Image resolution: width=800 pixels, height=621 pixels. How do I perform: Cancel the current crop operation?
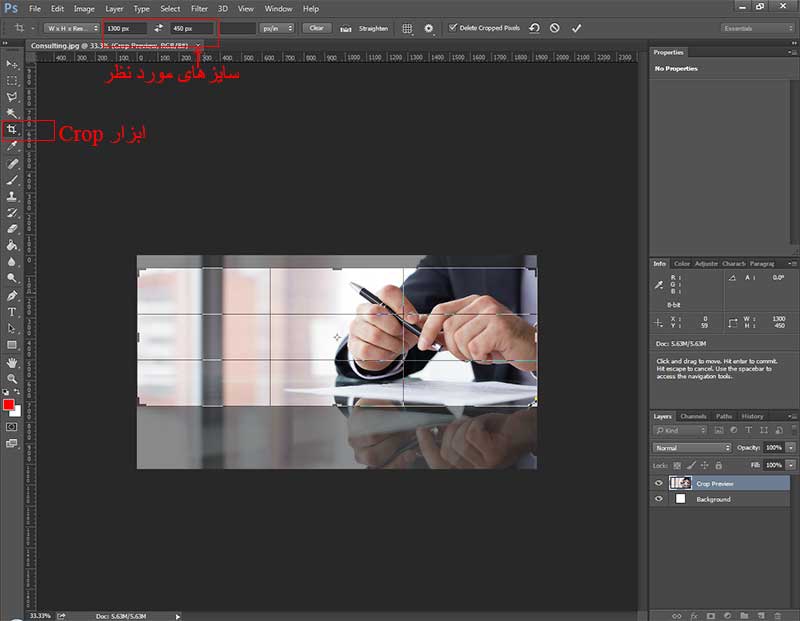[x=555, y=28]
